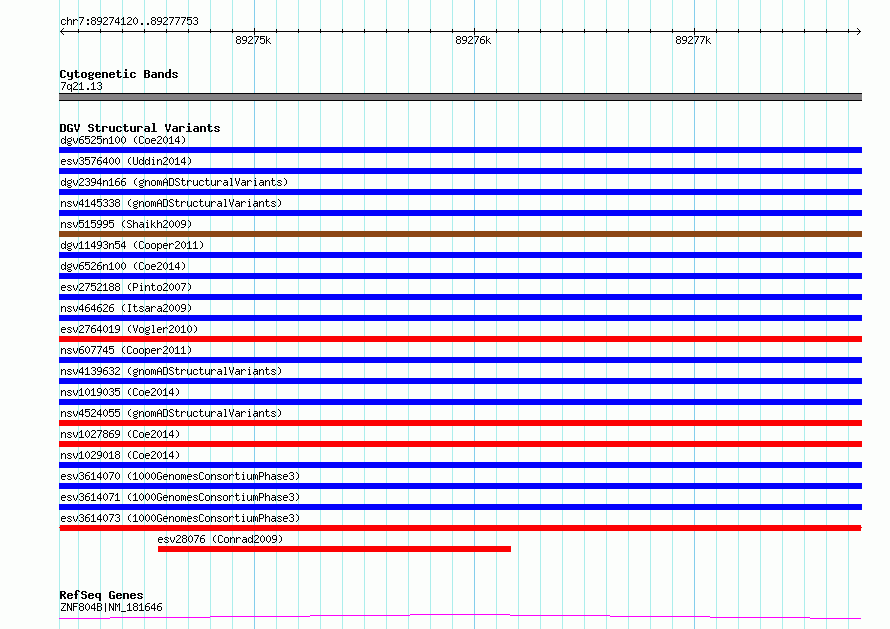890x629 pixels.
Task: Click the left arrow on the ruler
Action: click(x=62, y=31)
